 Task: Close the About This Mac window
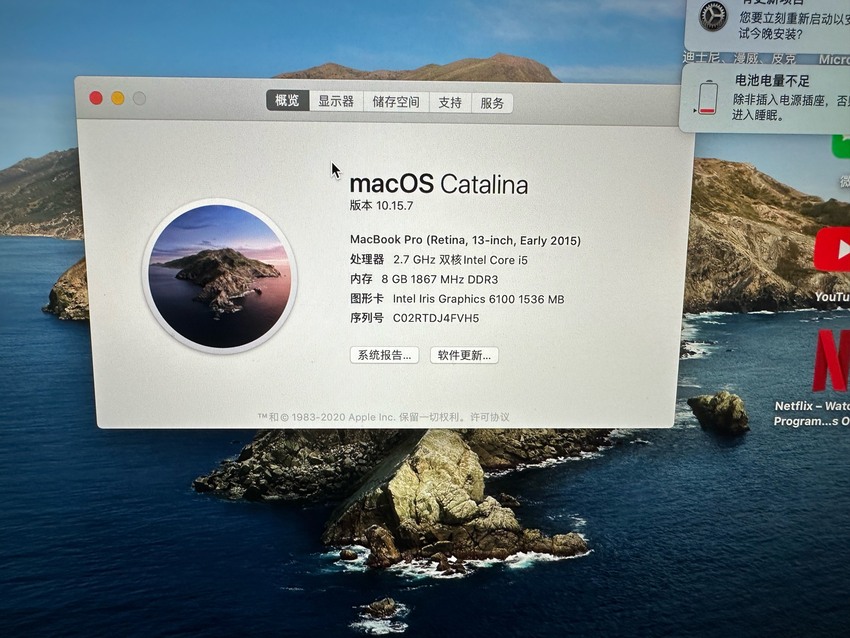coord(96,98)
